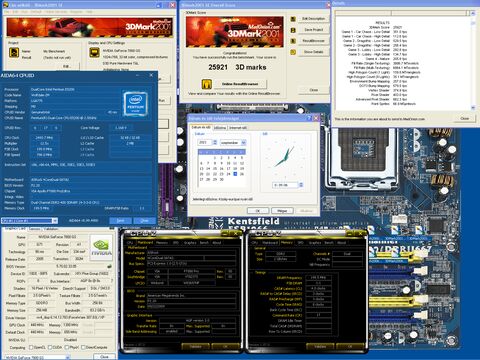Toggle the CUDA checkbox in GPU-Z
Screen dimensions: 480x360
click(x=50, y=347)
